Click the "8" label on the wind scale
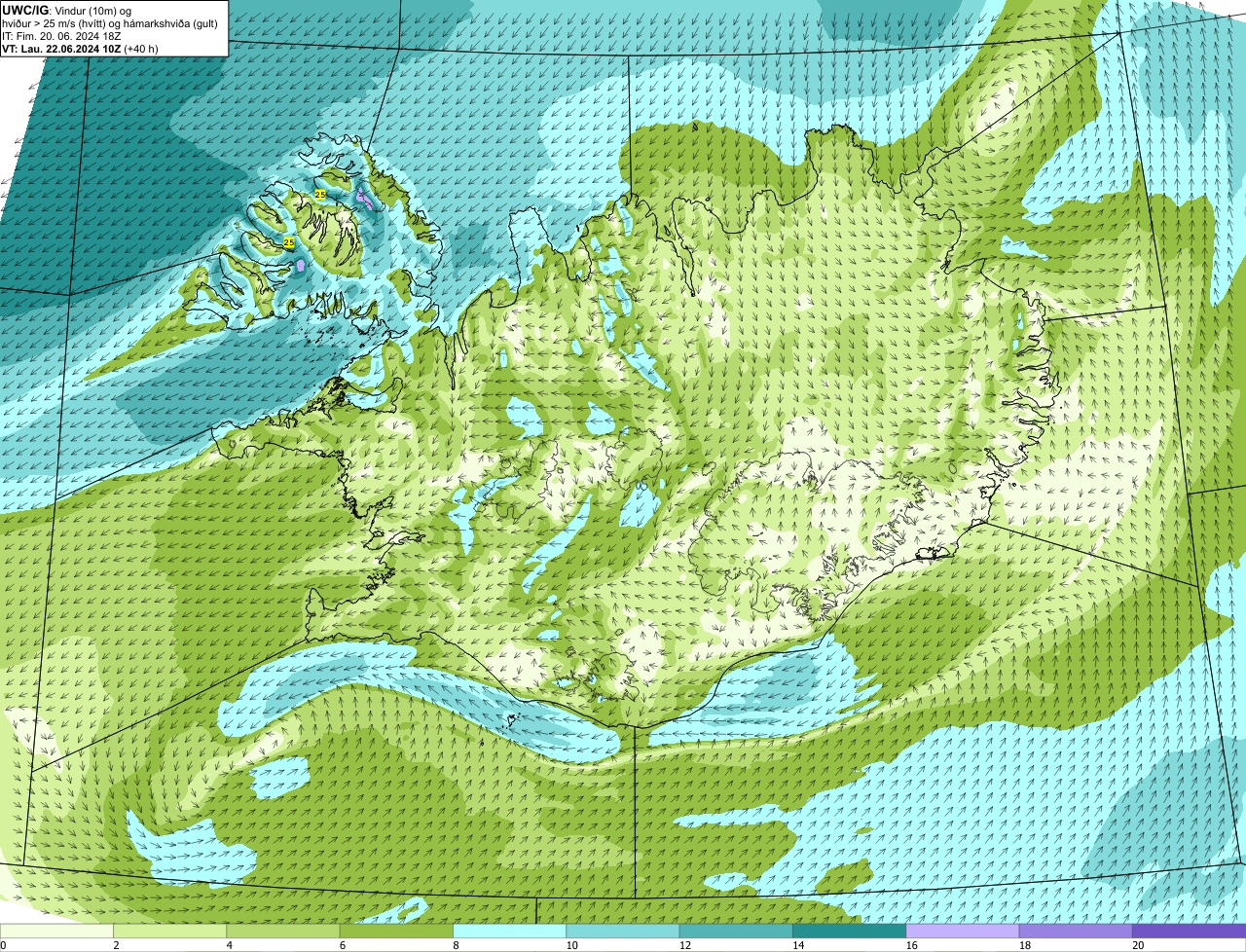1246x952 pixels. point(455,945)
